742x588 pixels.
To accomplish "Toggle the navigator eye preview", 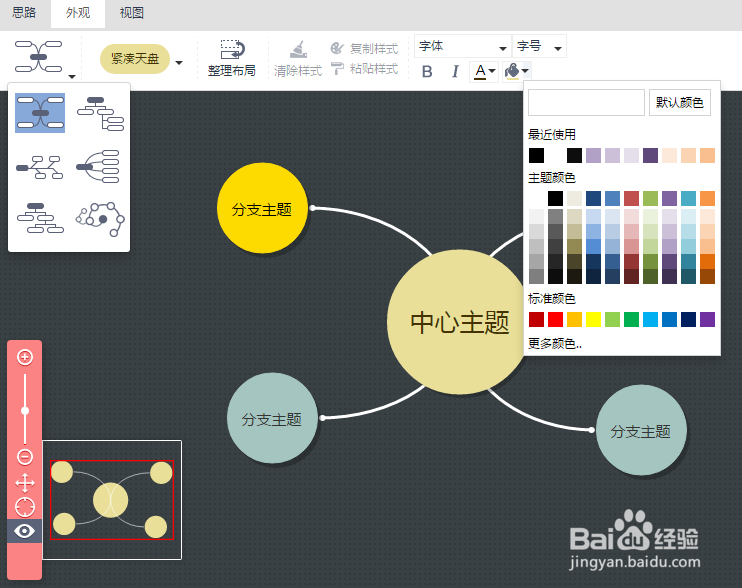I will click(x=25, y=531).
